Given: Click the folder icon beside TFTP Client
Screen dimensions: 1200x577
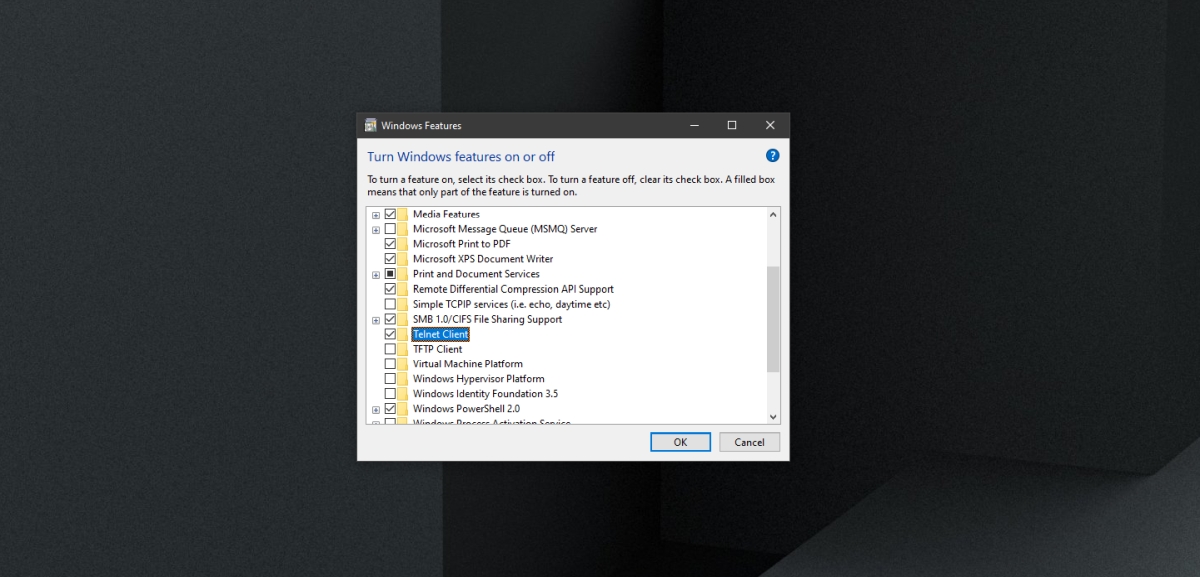Looking at the screenshot, I should (x=404, y=348).
